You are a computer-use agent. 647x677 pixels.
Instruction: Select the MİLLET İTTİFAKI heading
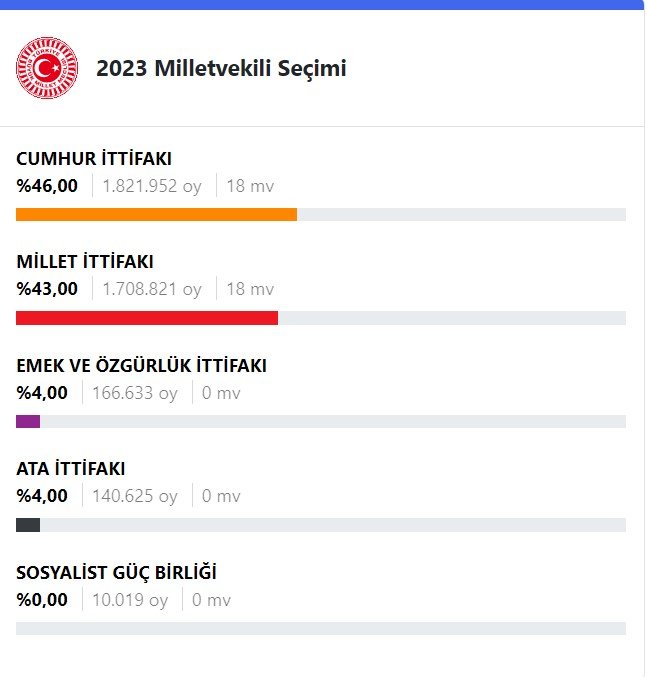pos(85,262)
